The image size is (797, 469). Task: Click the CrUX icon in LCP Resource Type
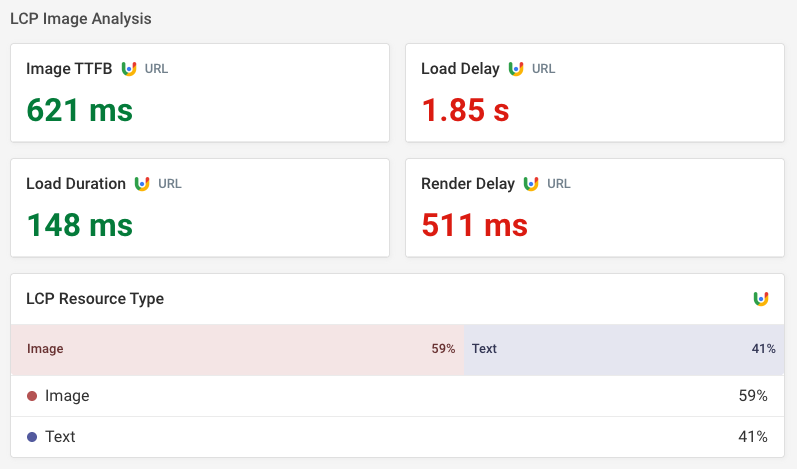[x=761, y=299]
